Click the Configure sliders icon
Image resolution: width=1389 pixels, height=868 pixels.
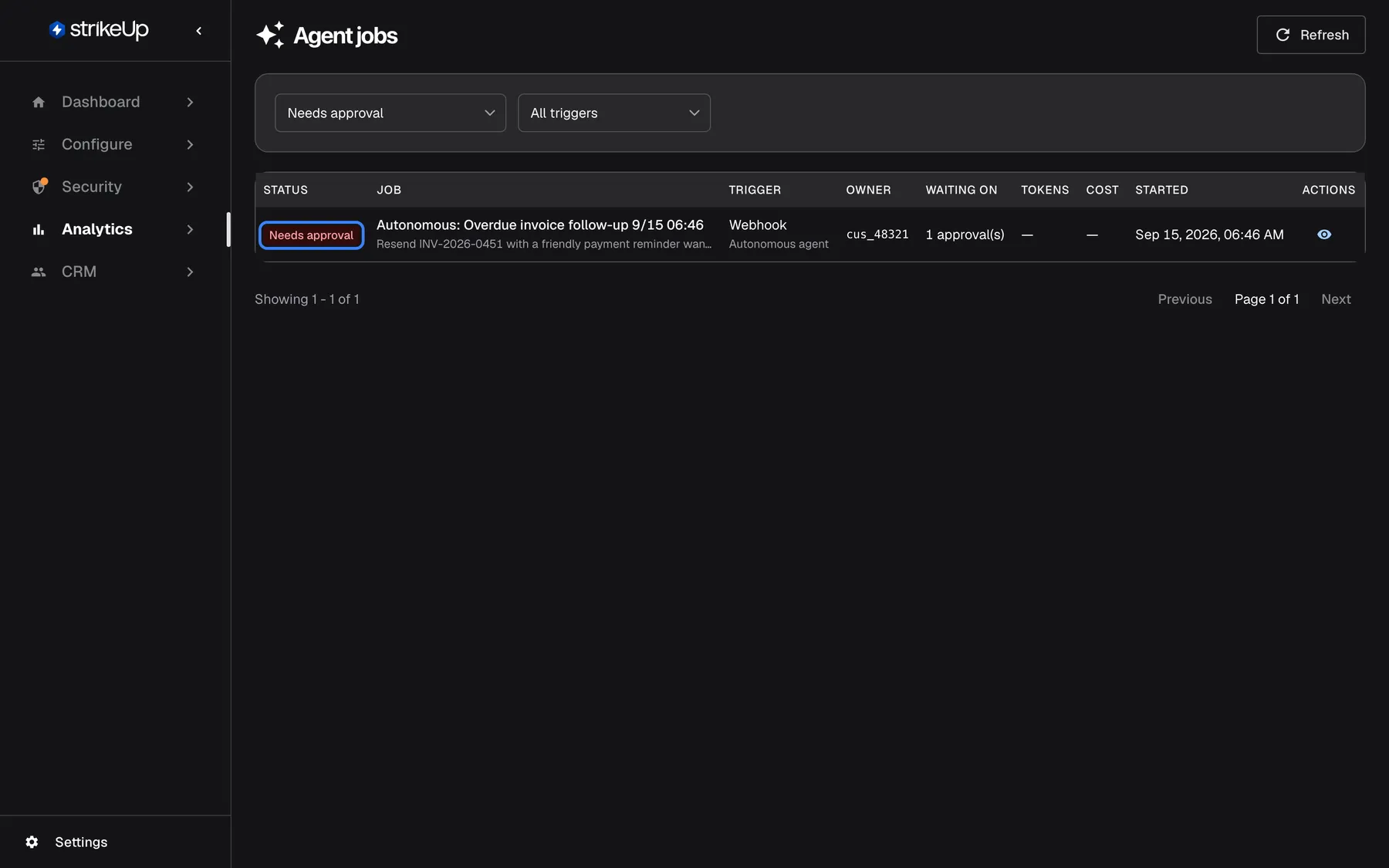[x=39, y=144]
